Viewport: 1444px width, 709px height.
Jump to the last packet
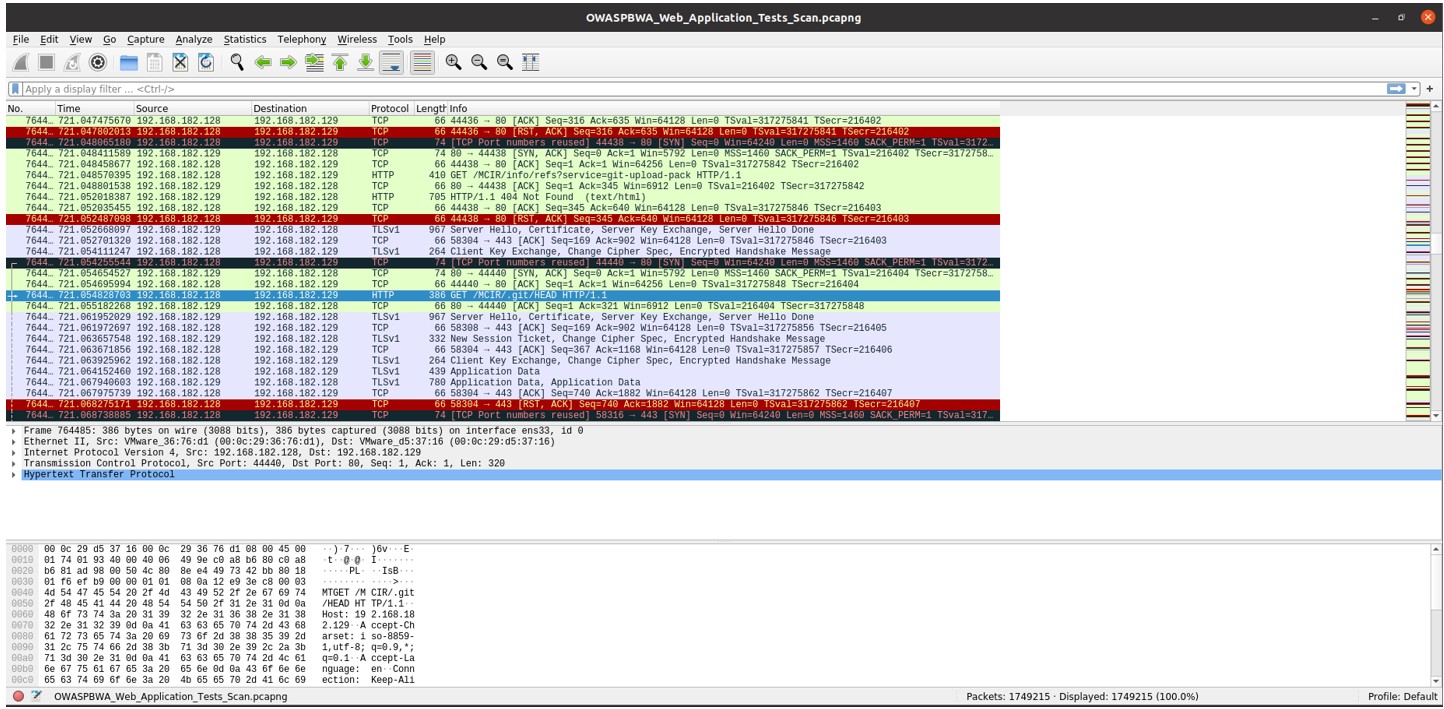tap(366, 62)
